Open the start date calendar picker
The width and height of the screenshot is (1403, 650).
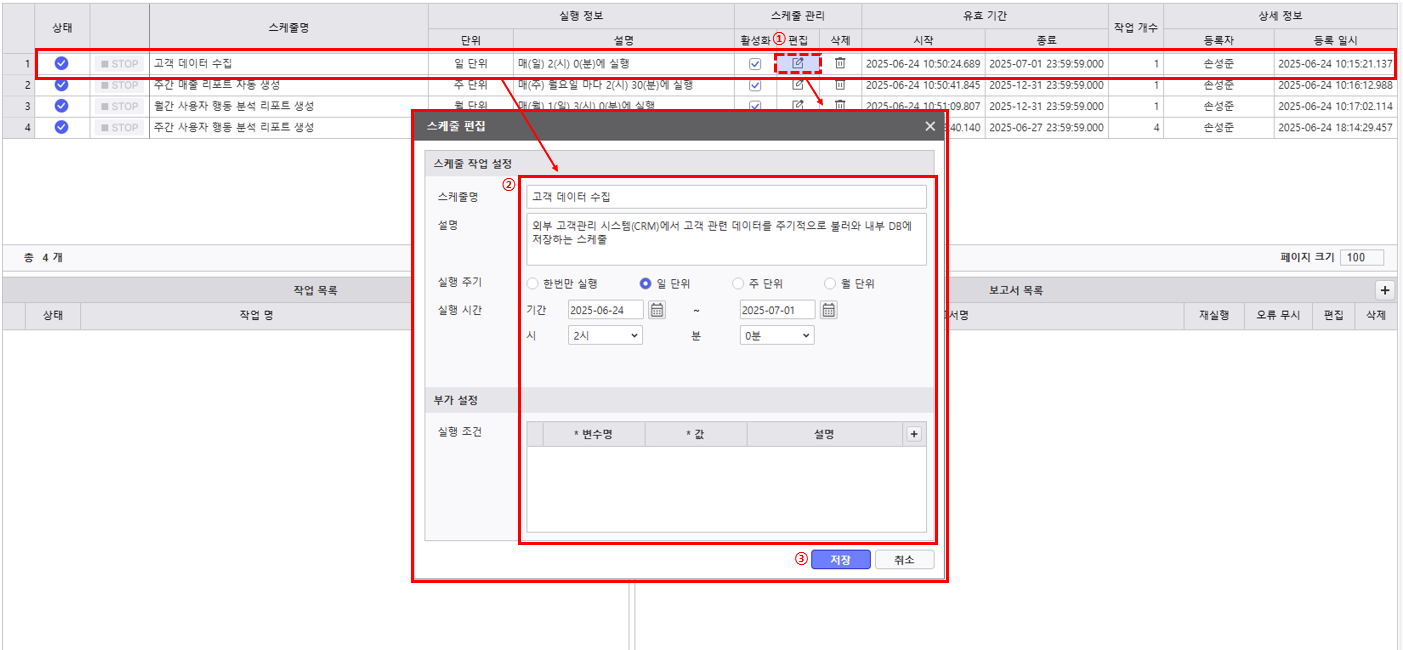(657, 310)
